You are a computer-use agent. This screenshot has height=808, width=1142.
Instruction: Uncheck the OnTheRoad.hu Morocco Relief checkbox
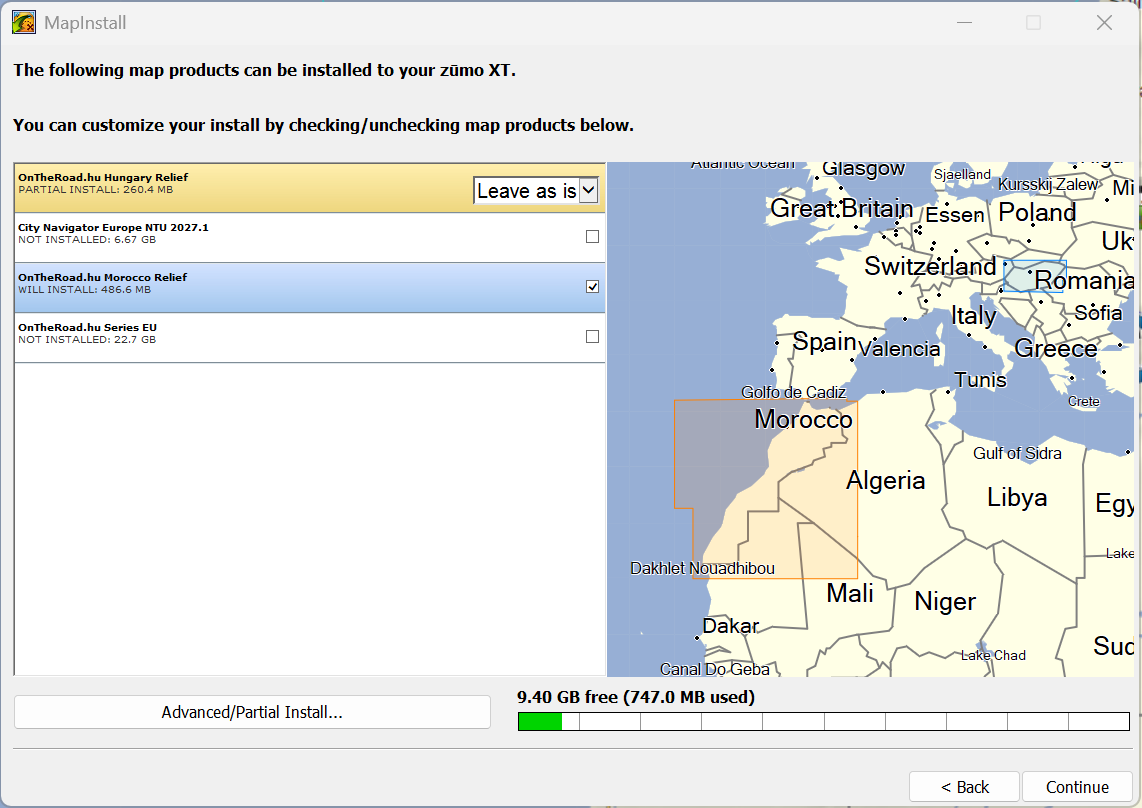pyautogui.click(x=592, y=287)
